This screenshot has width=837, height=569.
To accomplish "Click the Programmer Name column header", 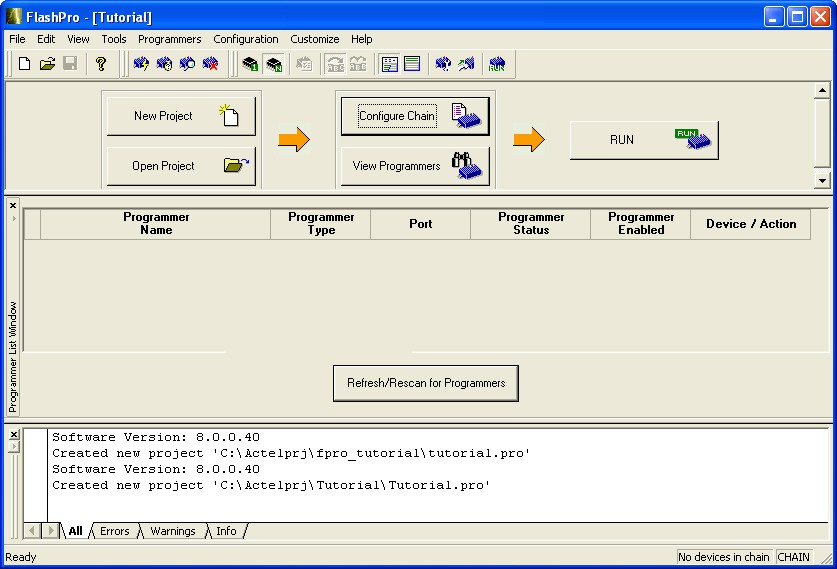I will click(156, 224).
